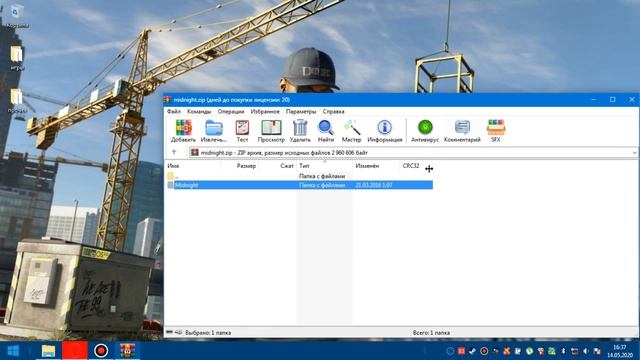Click "Выбрано: 1 папка" status text
This screenshot has height=360, width=640.
pos(208,333)
